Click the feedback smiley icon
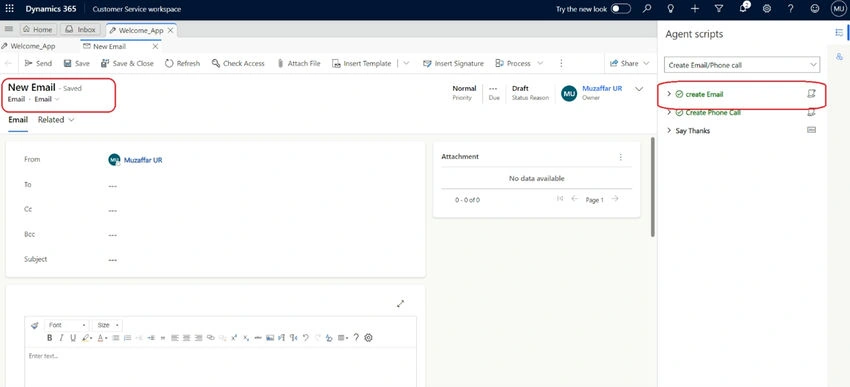Viewport: 850px width, 387px height. (815, 9)
